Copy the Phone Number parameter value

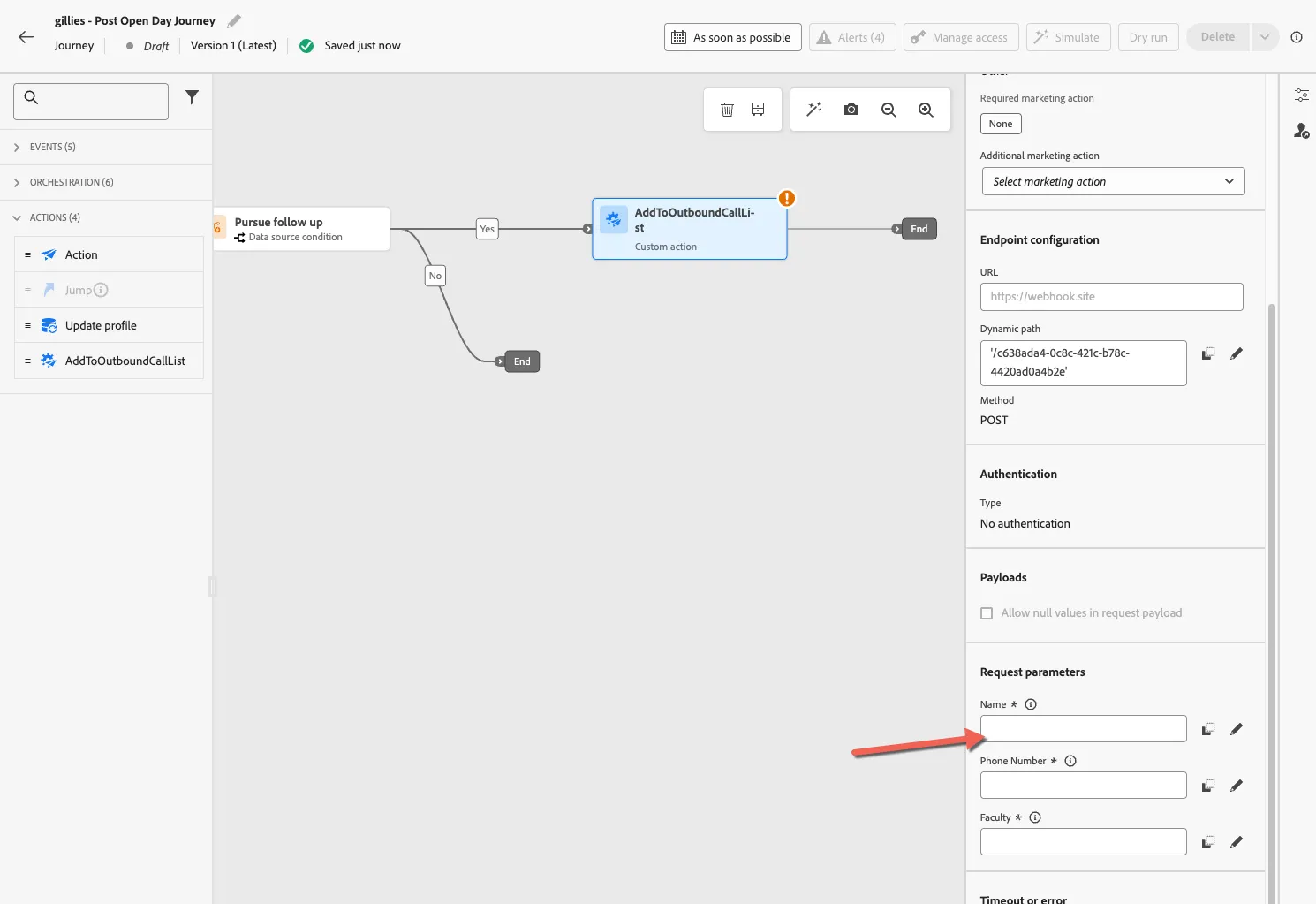coord(1208,786)
